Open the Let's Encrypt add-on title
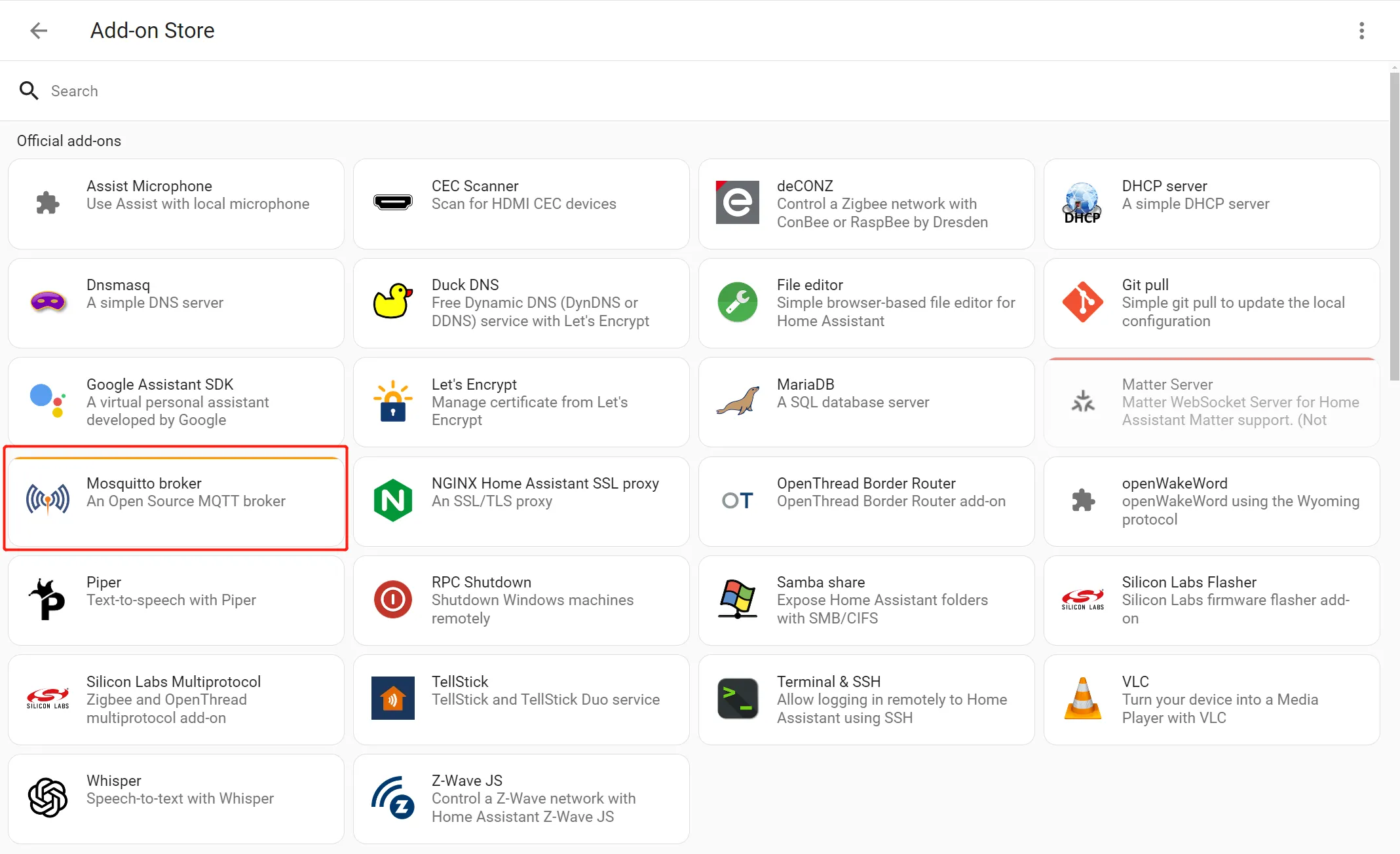 click(x=474, y=384)
